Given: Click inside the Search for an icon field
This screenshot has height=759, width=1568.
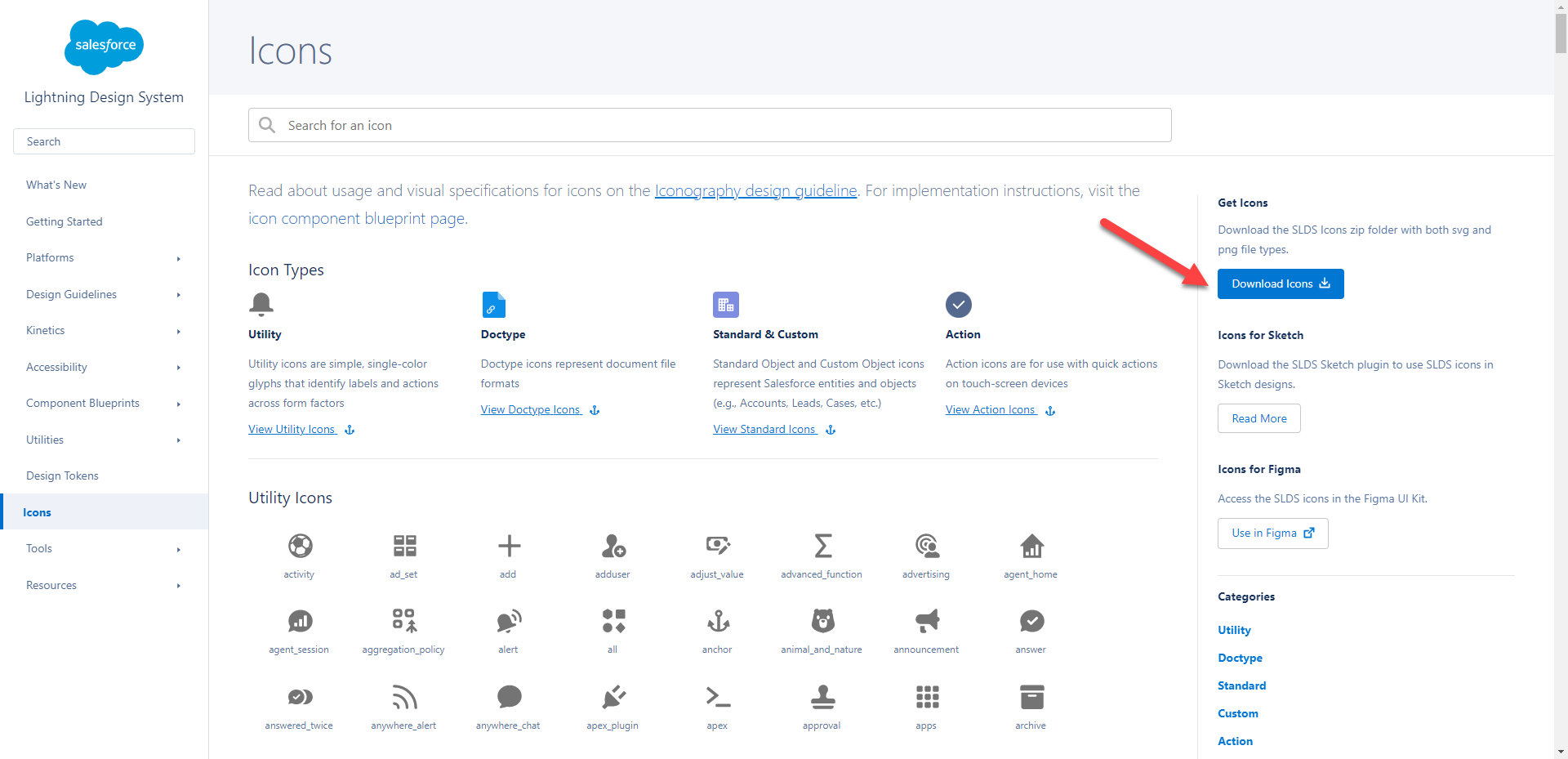Looking at the screenshot, I should point(710,125).
